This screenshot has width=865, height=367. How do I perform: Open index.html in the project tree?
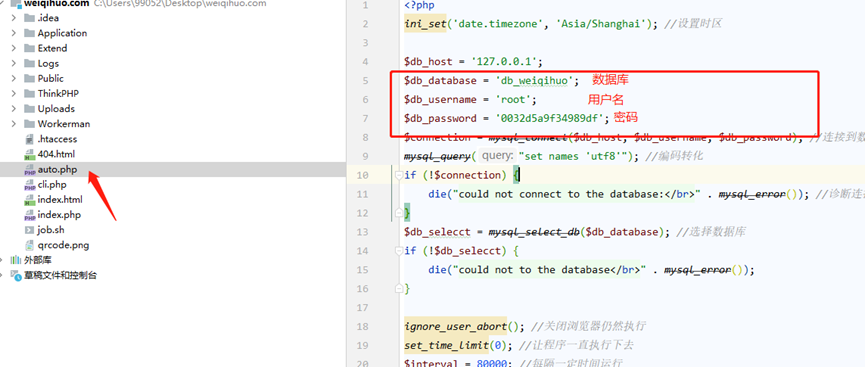[x=60, y=200]
